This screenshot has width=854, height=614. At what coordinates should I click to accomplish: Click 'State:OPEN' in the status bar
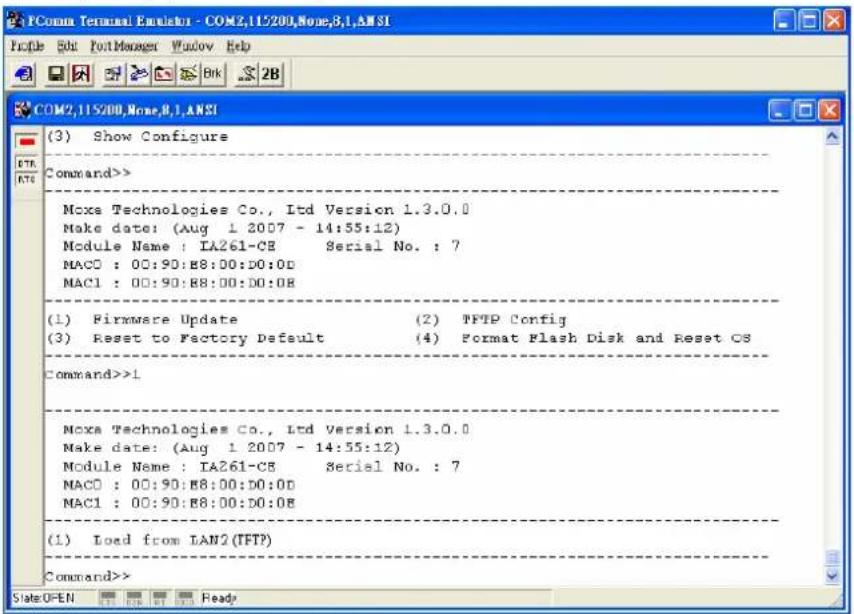coord(44,598)
